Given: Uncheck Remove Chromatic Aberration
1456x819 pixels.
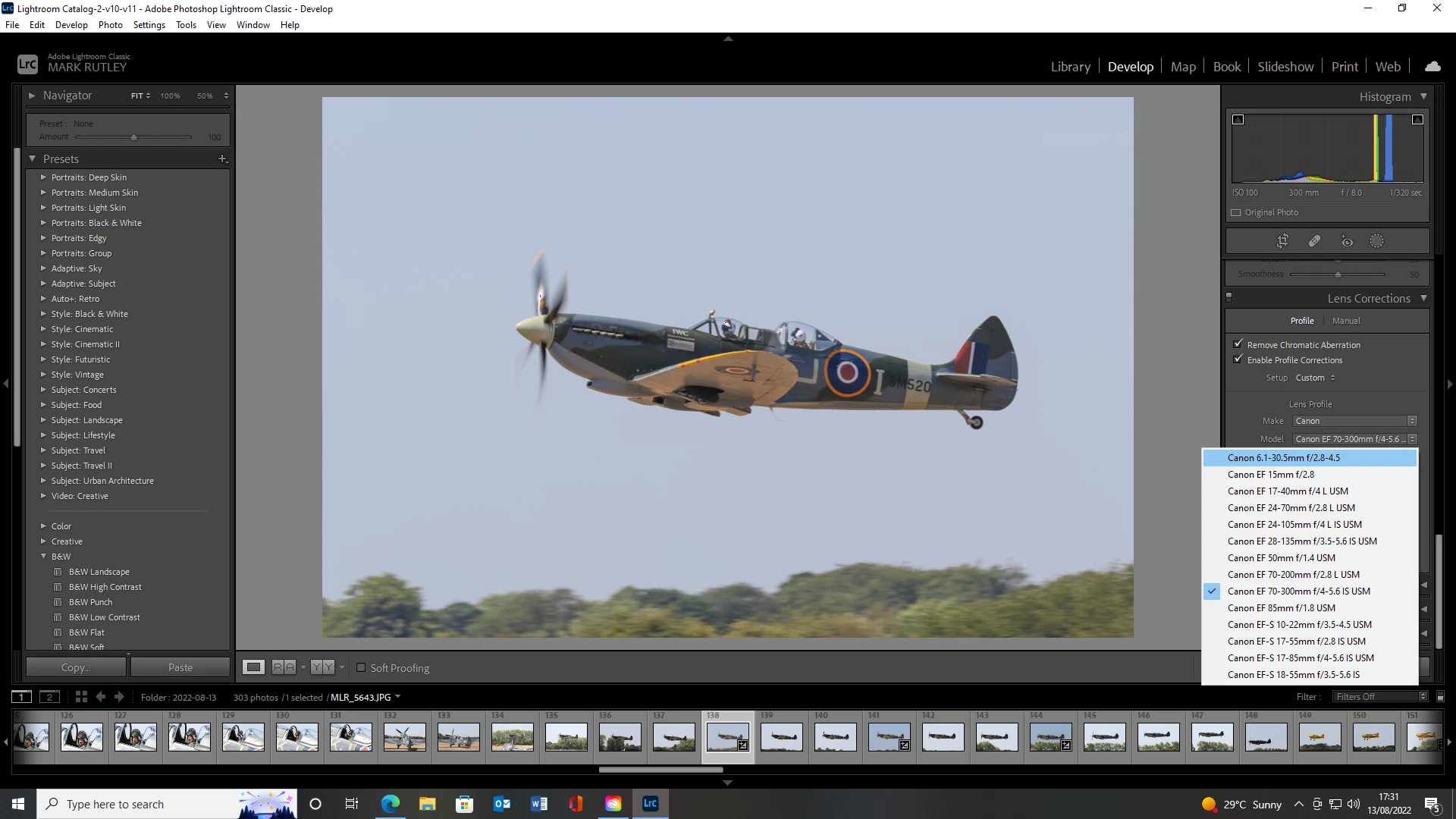Looking at the screenshot, I should tap(1238, 344).
